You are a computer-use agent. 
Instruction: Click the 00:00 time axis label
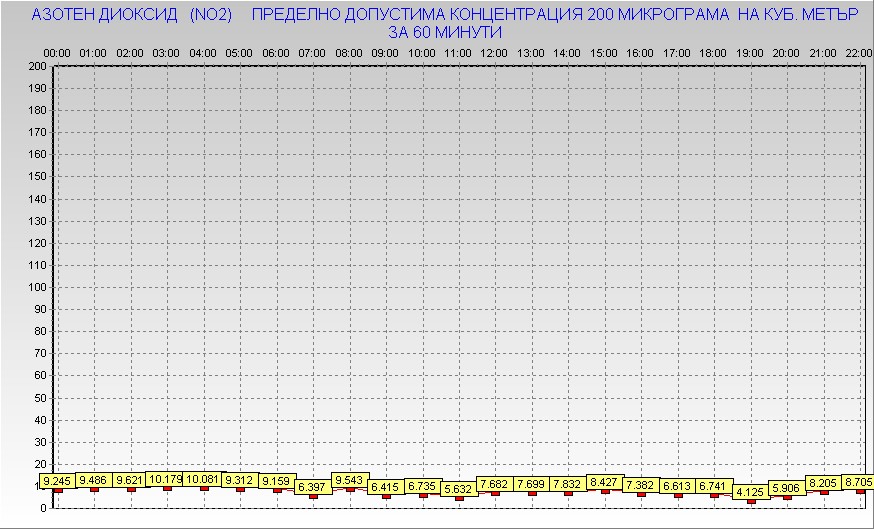tap(57, 54)
